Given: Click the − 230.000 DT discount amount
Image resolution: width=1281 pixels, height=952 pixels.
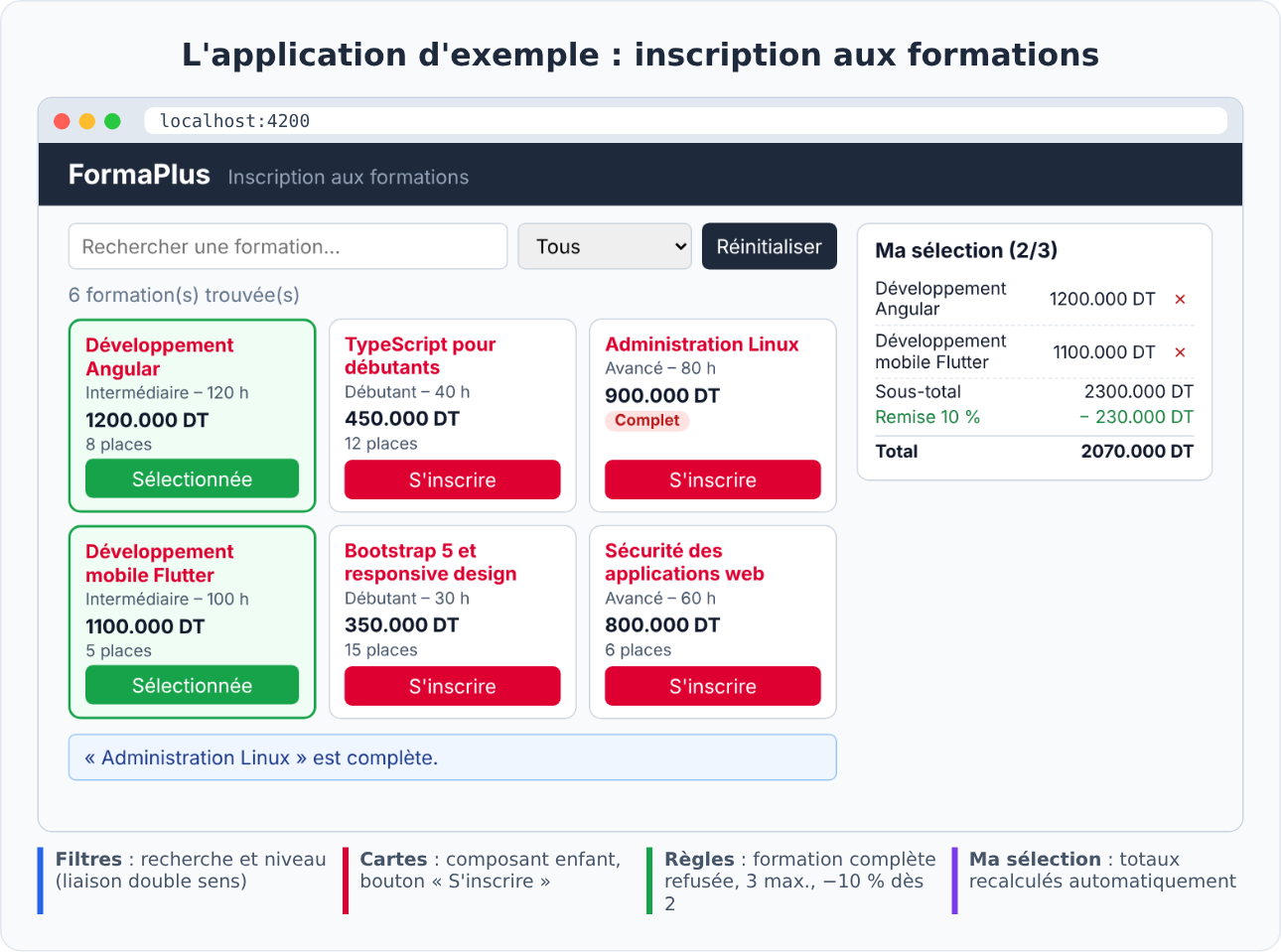Looking at the screenshot, I should [1137, 417].
